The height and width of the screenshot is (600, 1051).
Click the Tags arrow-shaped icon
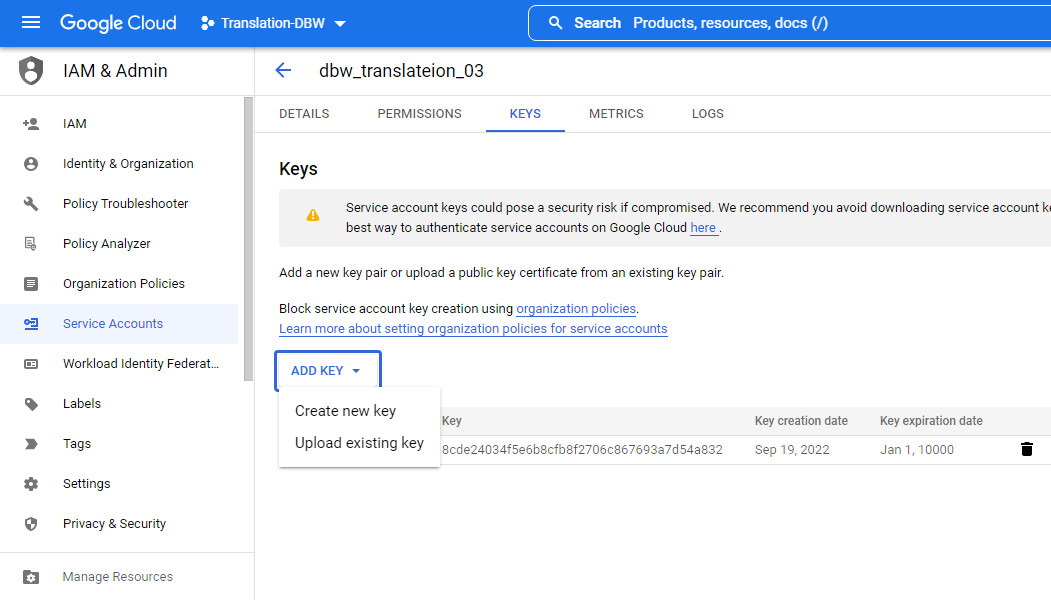coord(31,444)
